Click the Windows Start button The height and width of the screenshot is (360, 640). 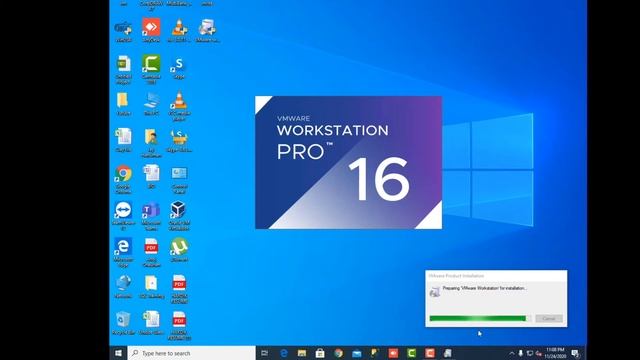(118, 353)
